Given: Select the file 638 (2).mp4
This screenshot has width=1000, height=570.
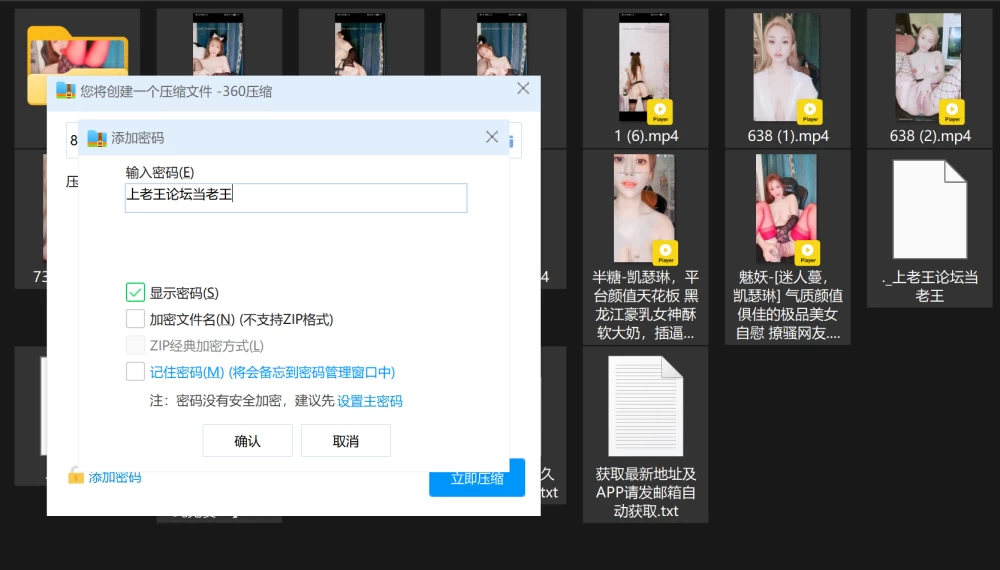Looking at the screenshot, I should (x=930, y=78).
